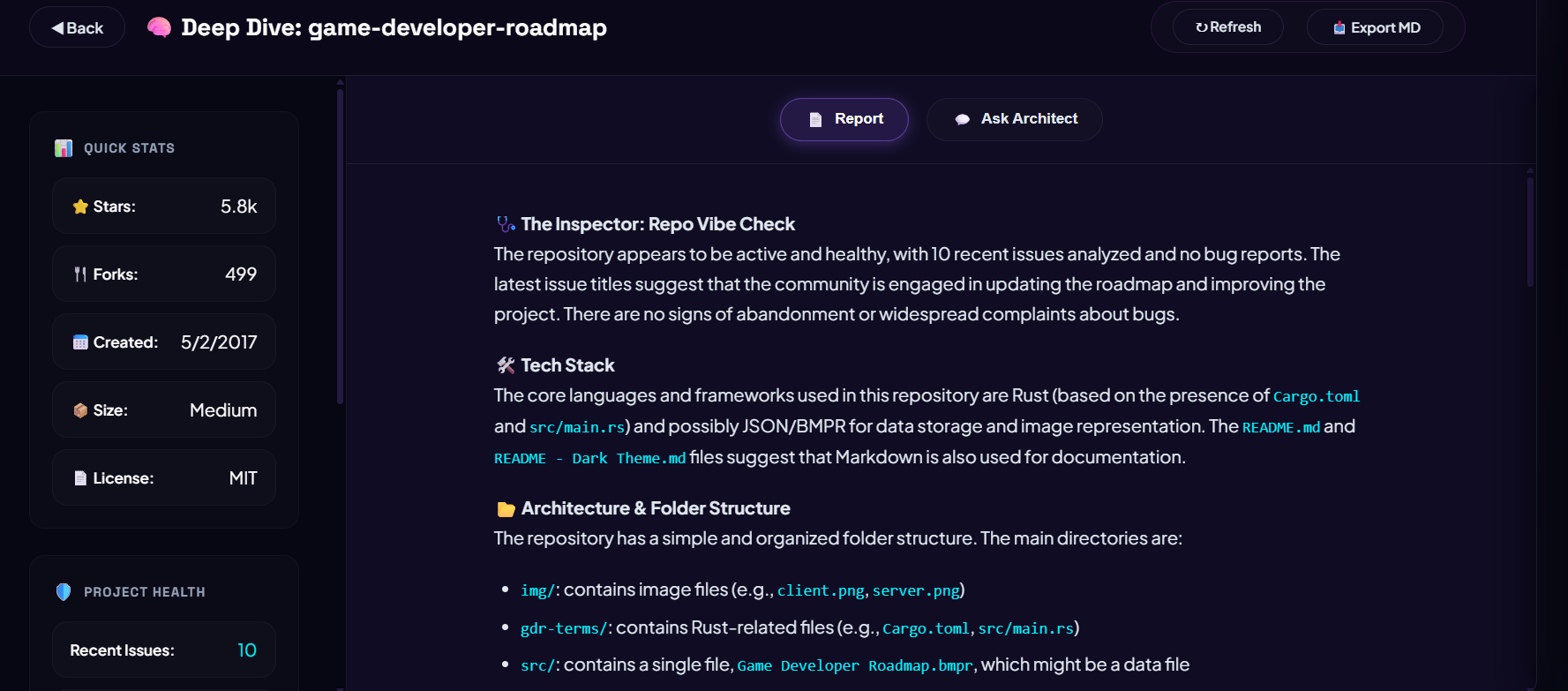Screen dimensions: 1568x691
Task: Click the document icon next to License
Action: point(80,478)
